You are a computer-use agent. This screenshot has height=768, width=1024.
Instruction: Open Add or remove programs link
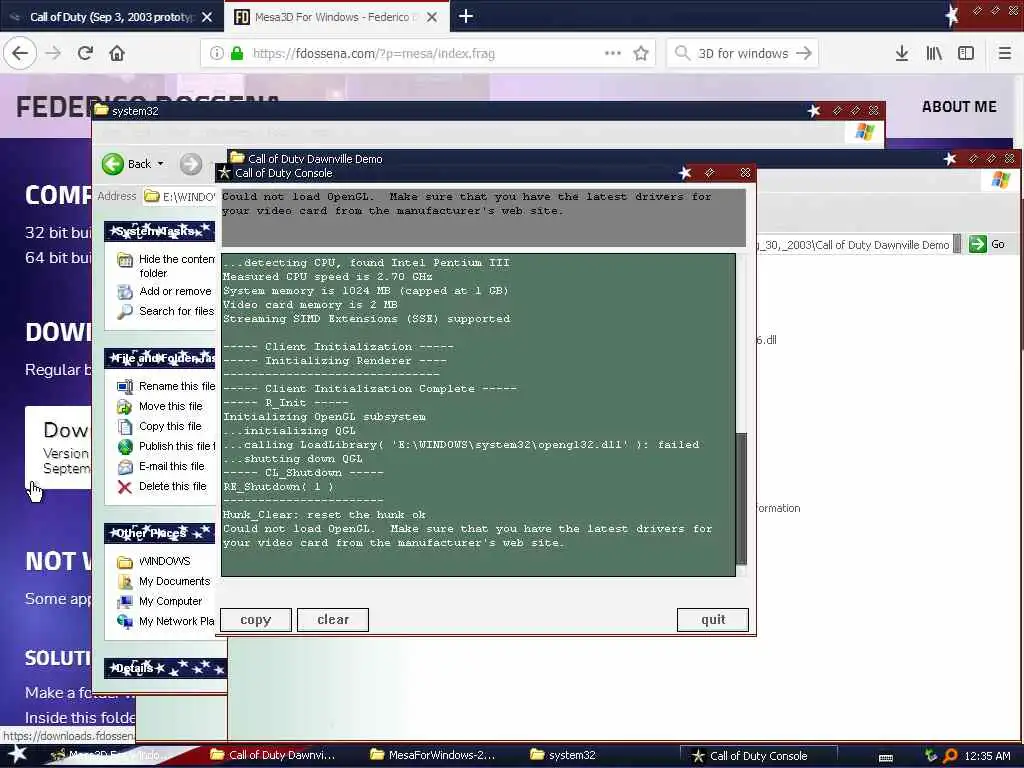tap(165, 291)
